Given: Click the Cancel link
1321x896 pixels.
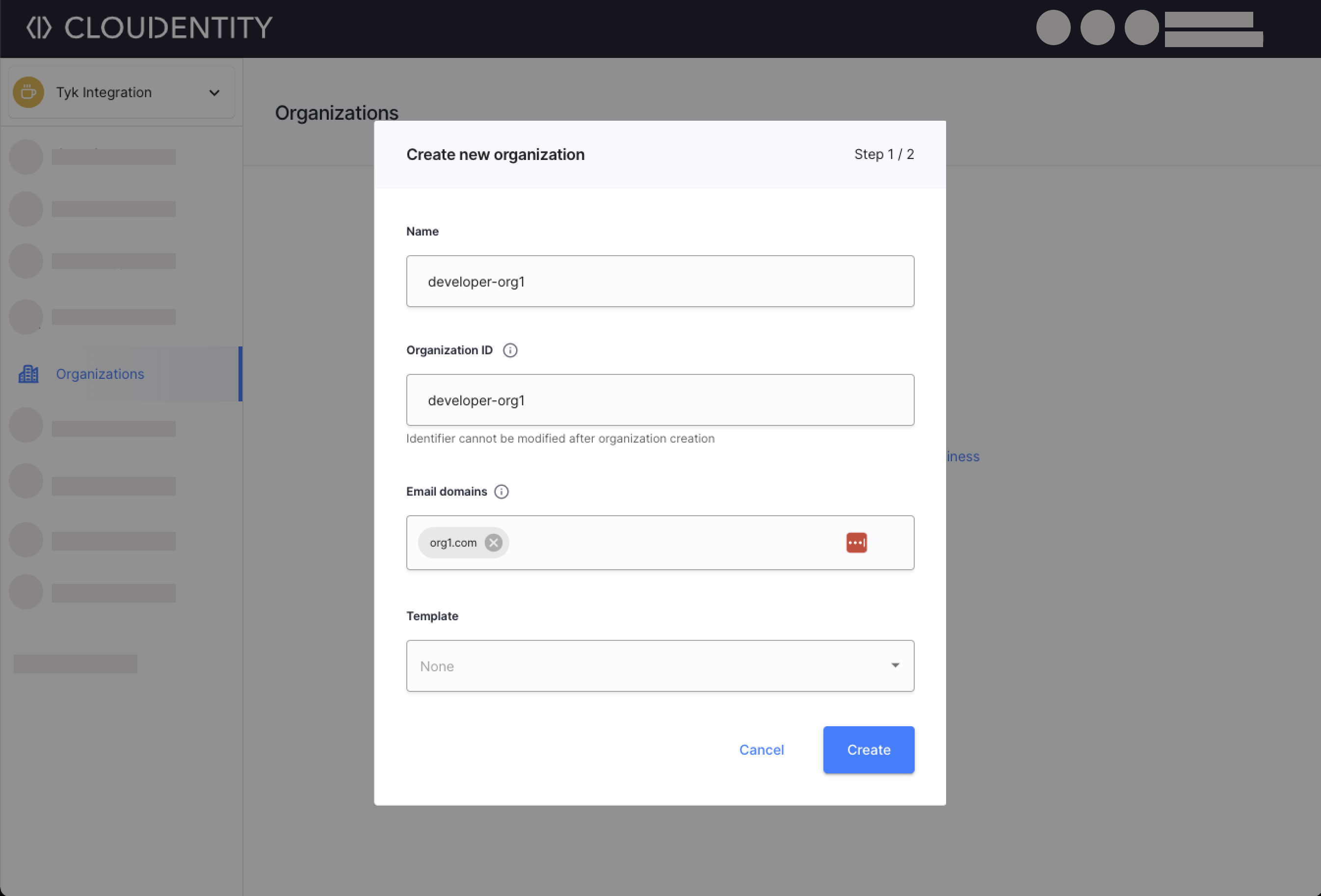Looking at the screenshot, I should pos(761,749).
